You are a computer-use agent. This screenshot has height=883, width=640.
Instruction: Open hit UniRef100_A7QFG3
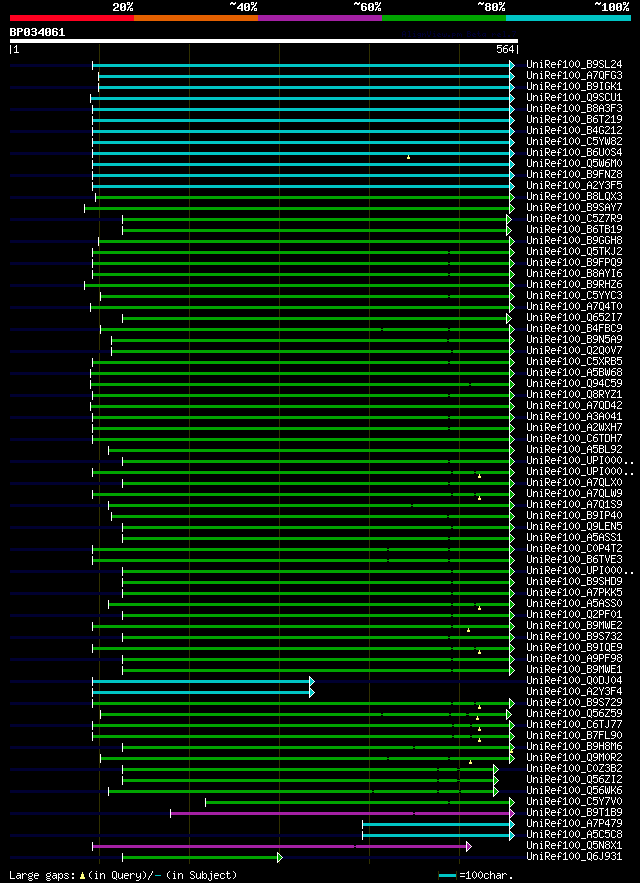[574, 75]
